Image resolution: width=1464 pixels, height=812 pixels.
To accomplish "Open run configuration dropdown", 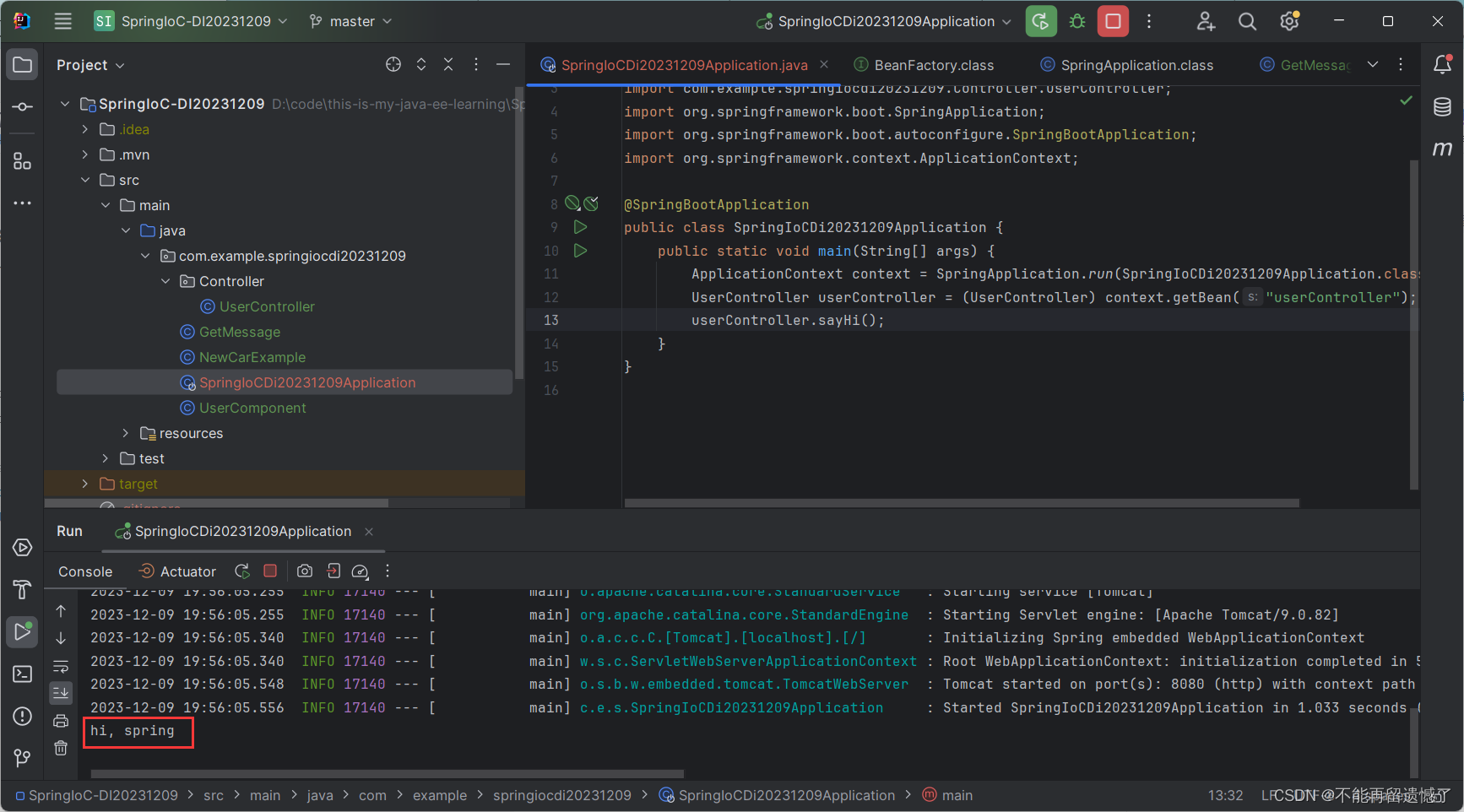I will 885,21.
